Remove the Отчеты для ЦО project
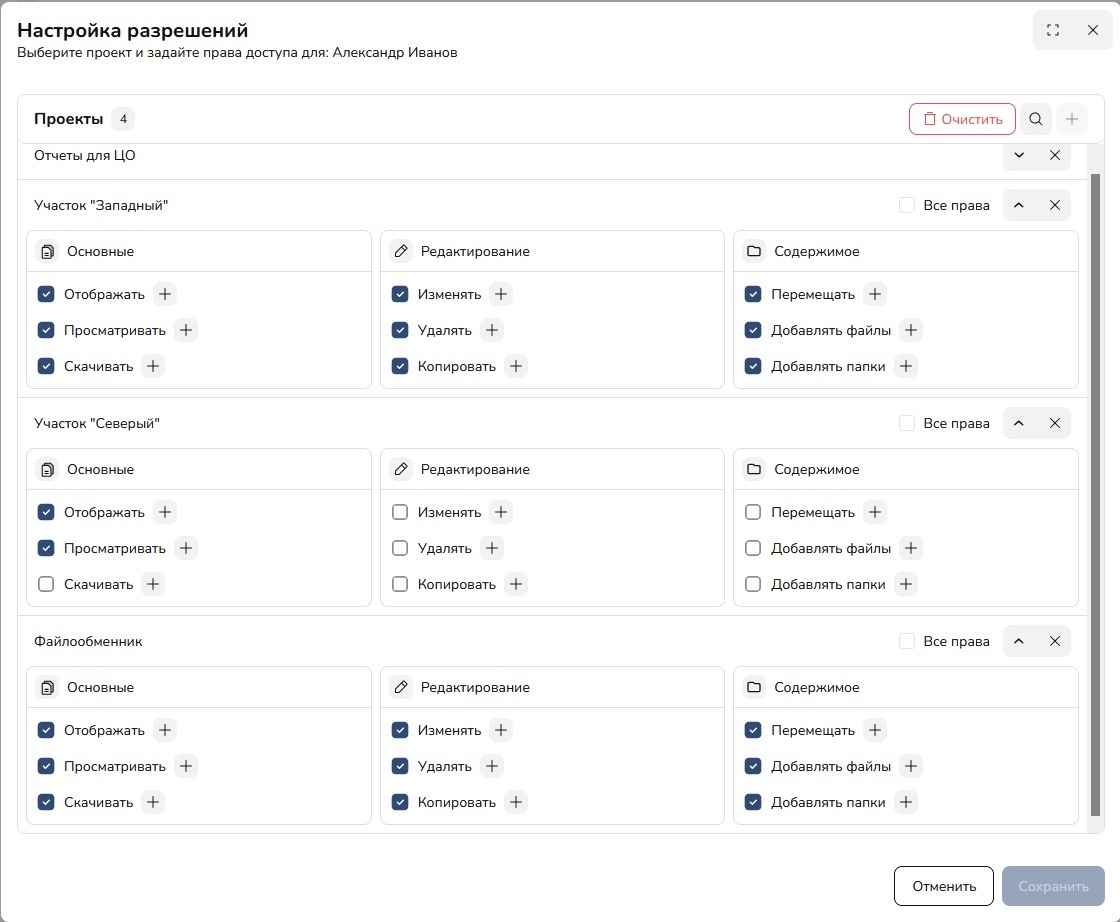 [x=1055, y=155]
